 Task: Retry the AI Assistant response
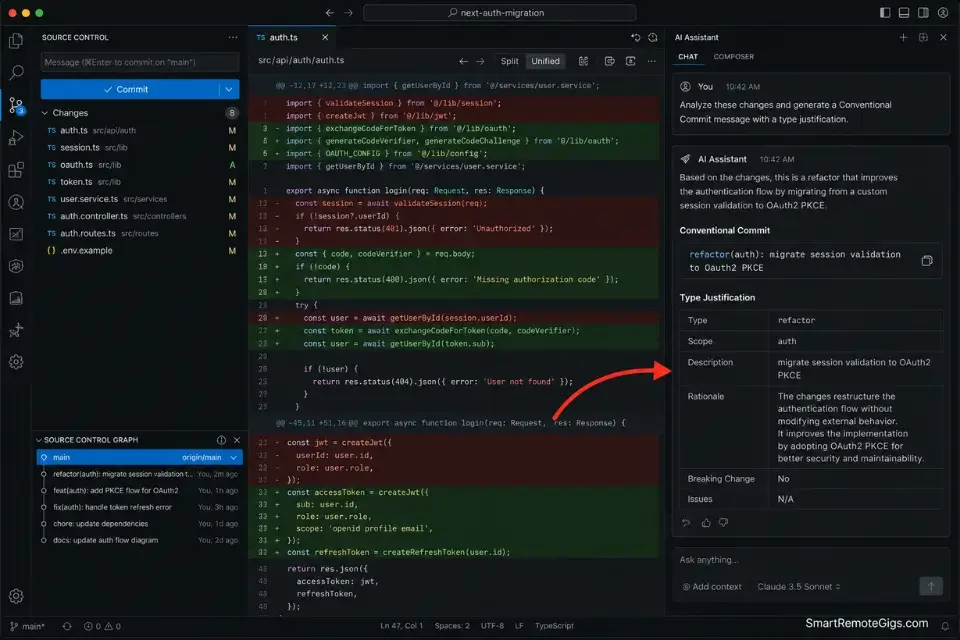coord(686,522)
